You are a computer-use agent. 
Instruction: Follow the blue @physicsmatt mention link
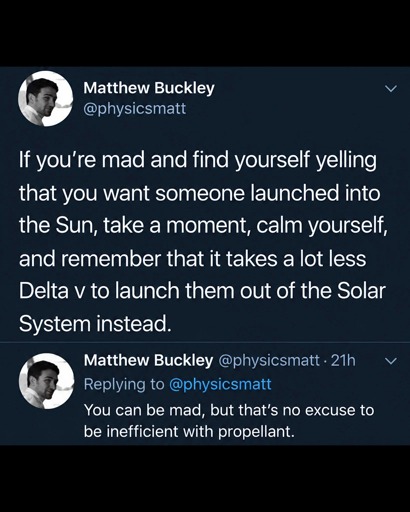220,384
